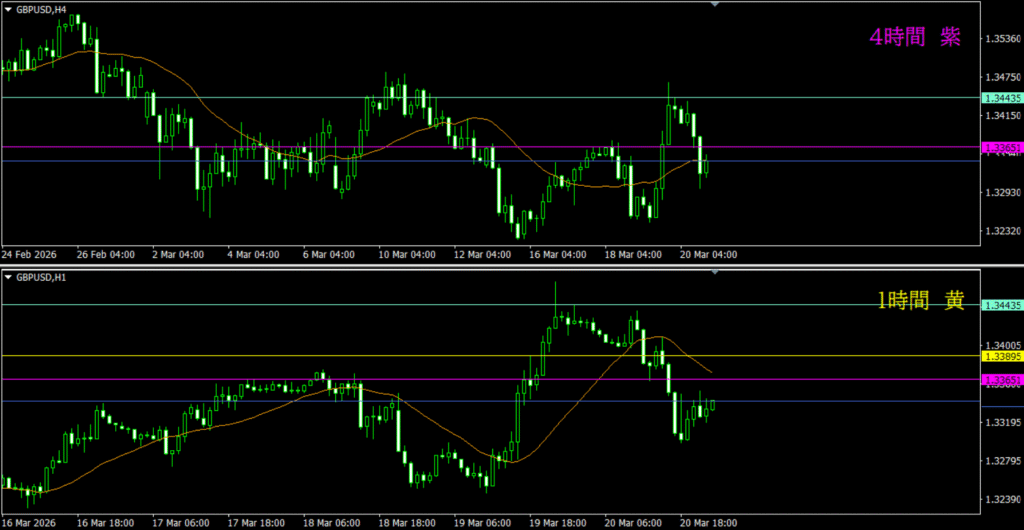The height and width of the screenshot is (530, 1024).
Task: Click the '19 Mar 18:00' time label on H1
Action: point(558,522)
